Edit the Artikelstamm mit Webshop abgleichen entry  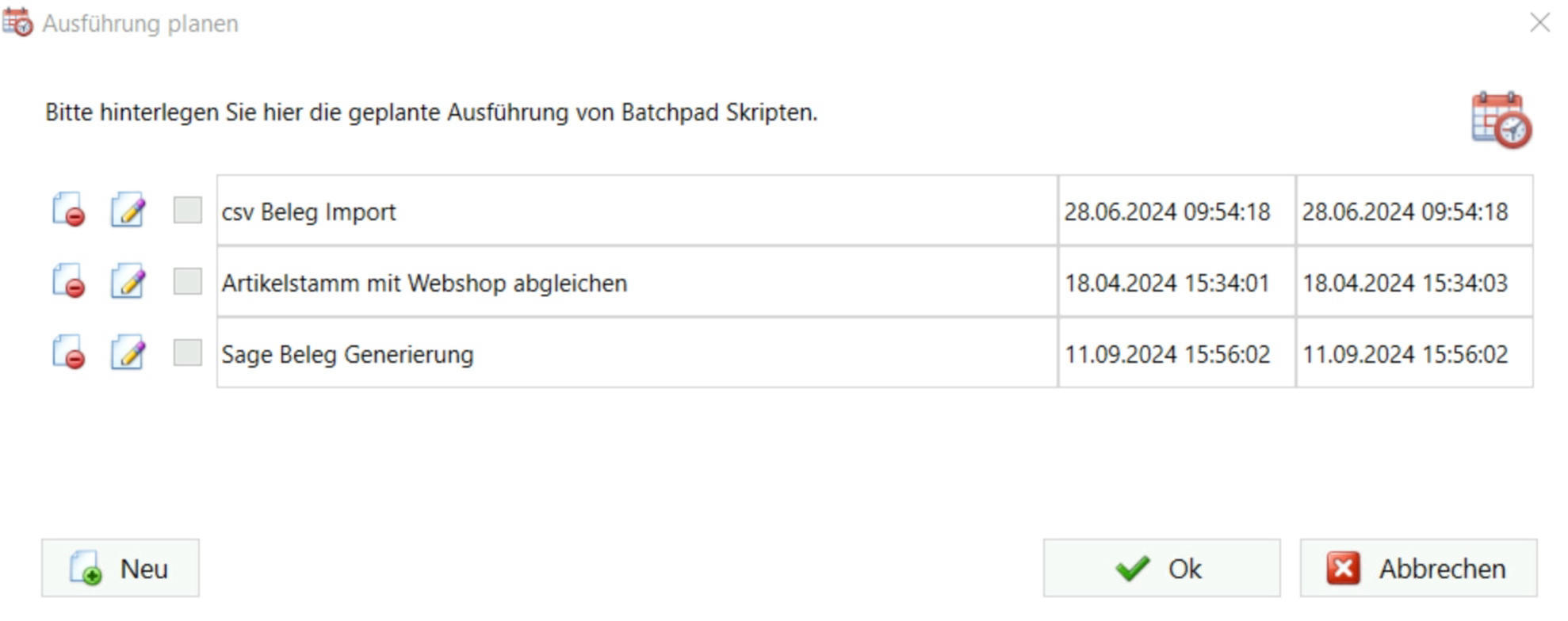(128, 282)
